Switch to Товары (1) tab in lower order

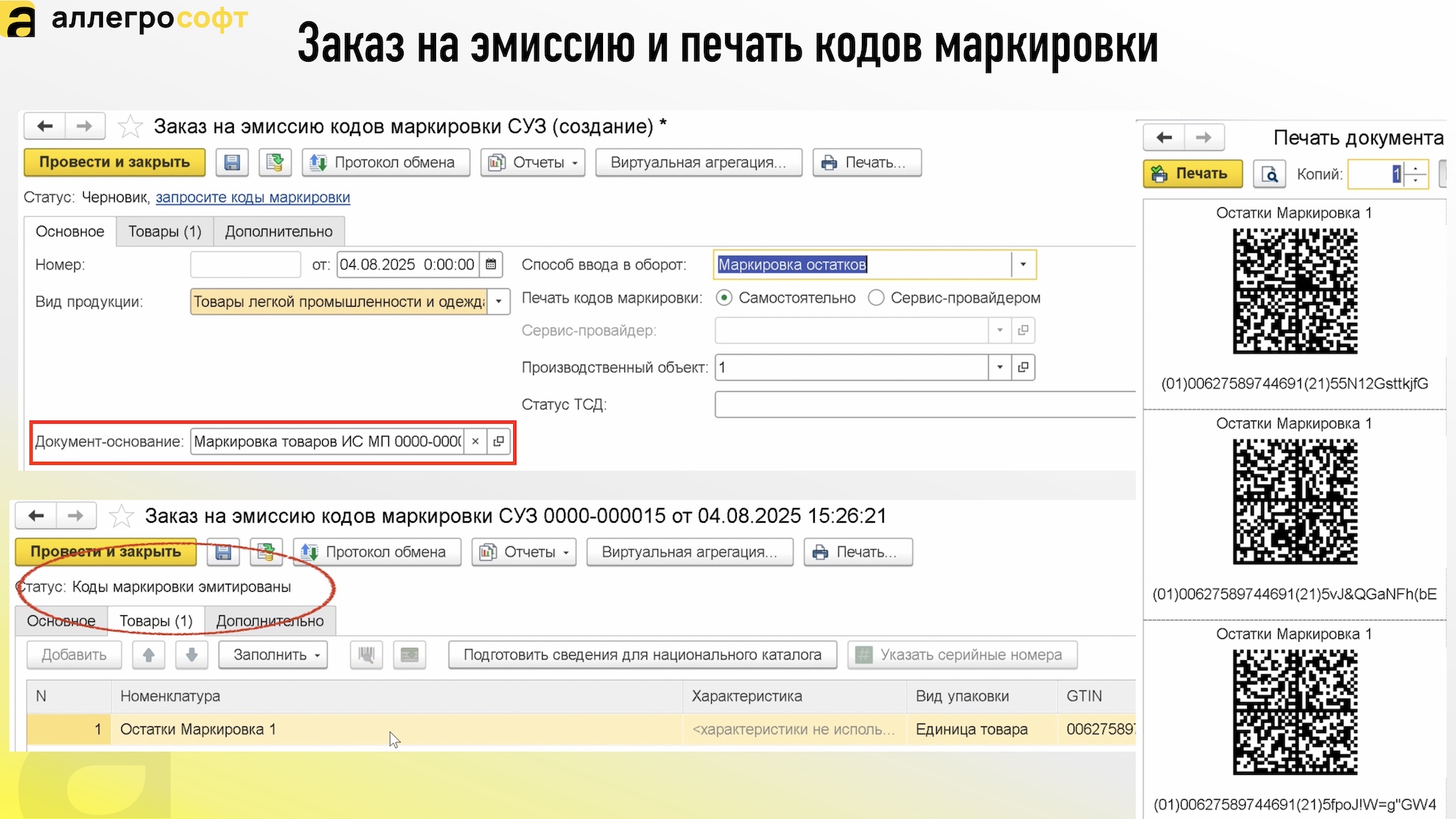tap(156, 621)
